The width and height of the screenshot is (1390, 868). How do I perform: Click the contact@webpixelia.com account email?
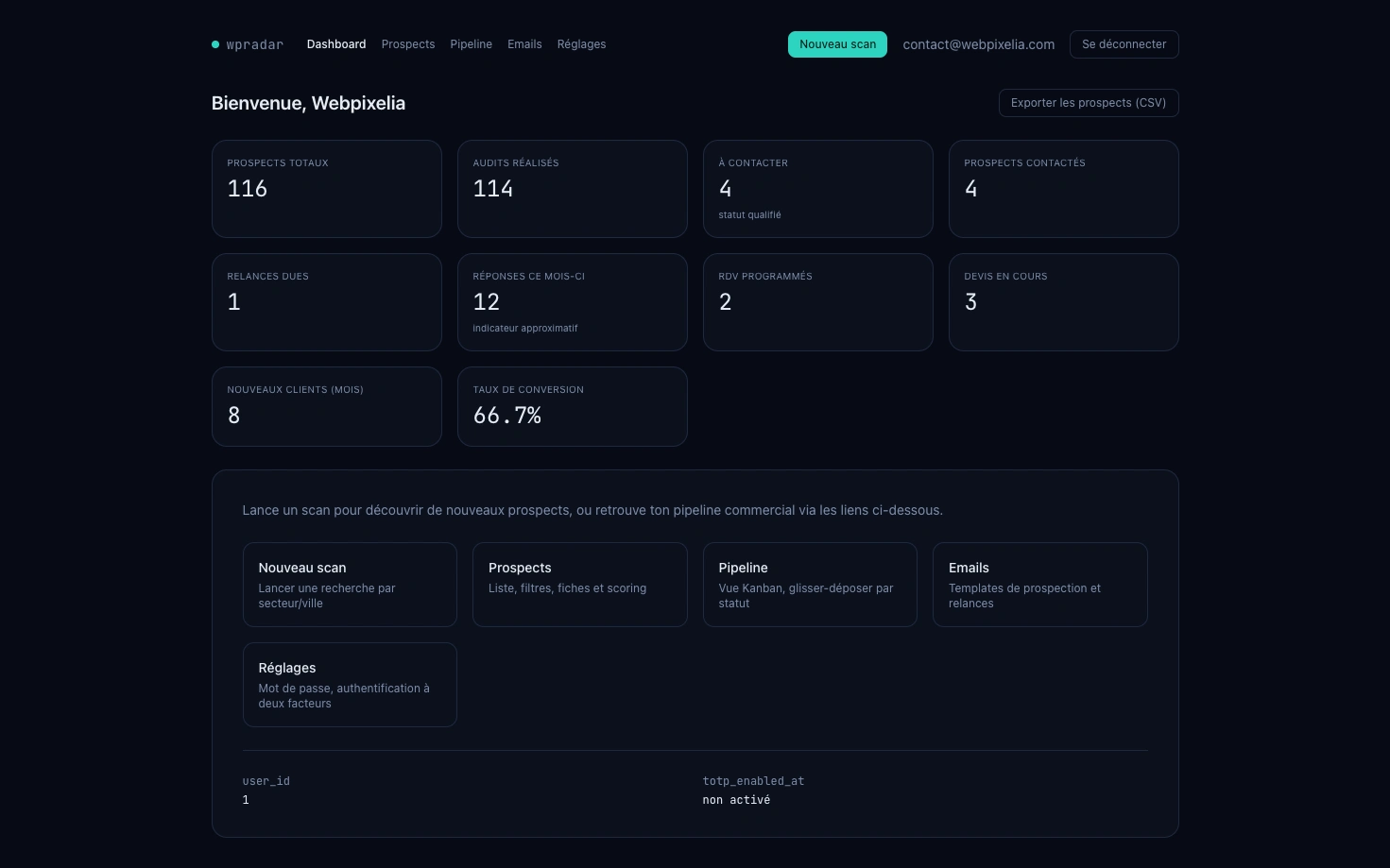(978, 44)
